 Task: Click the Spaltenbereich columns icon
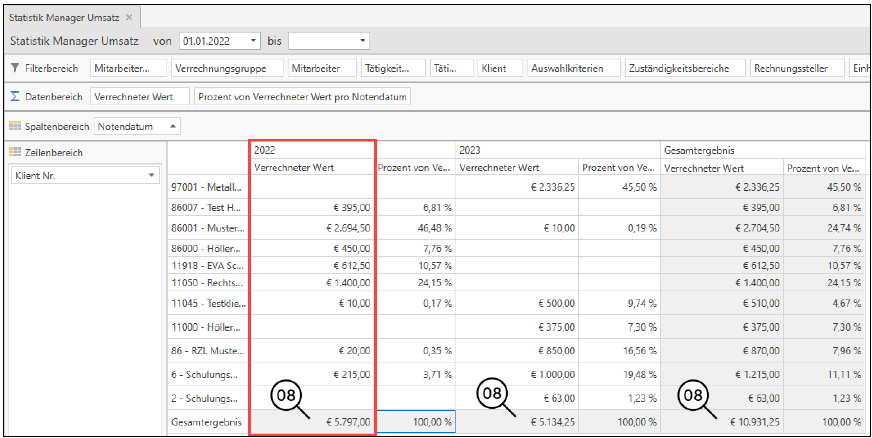pyautogui.click(x=15, y=126)
